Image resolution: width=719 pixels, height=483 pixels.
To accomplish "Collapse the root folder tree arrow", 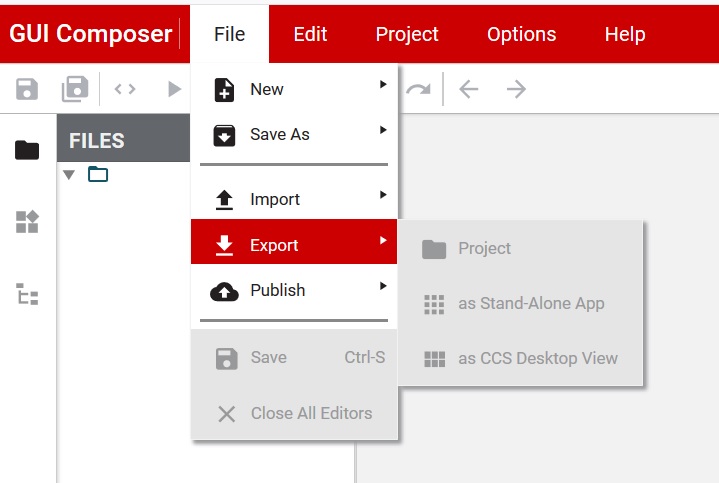I will (x=69, y=175).
